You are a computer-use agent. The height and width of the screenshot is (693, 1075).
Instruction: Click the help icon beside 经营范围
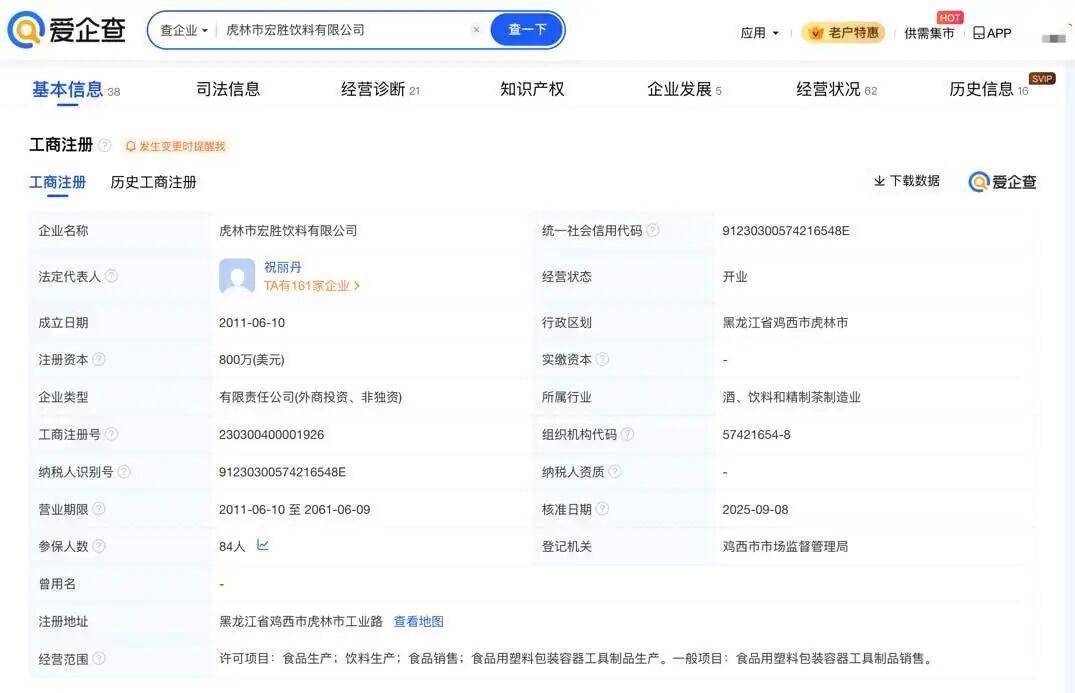click(x=99, y=658)
